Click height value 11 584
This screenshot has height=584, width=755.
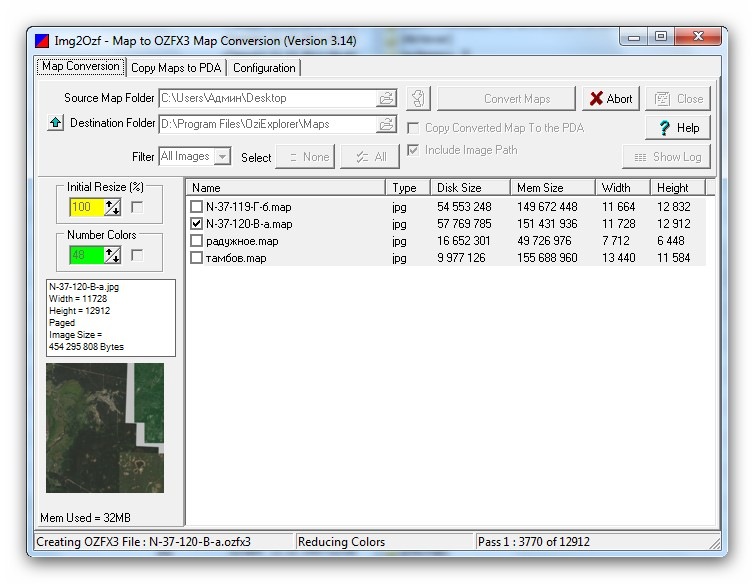click(x=673, y=258)
